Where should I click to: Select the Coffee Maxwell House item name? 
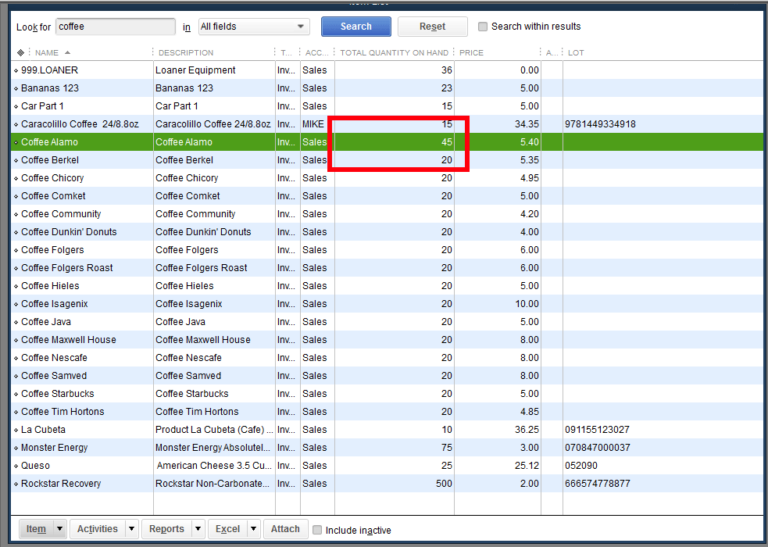click(69, 339)
